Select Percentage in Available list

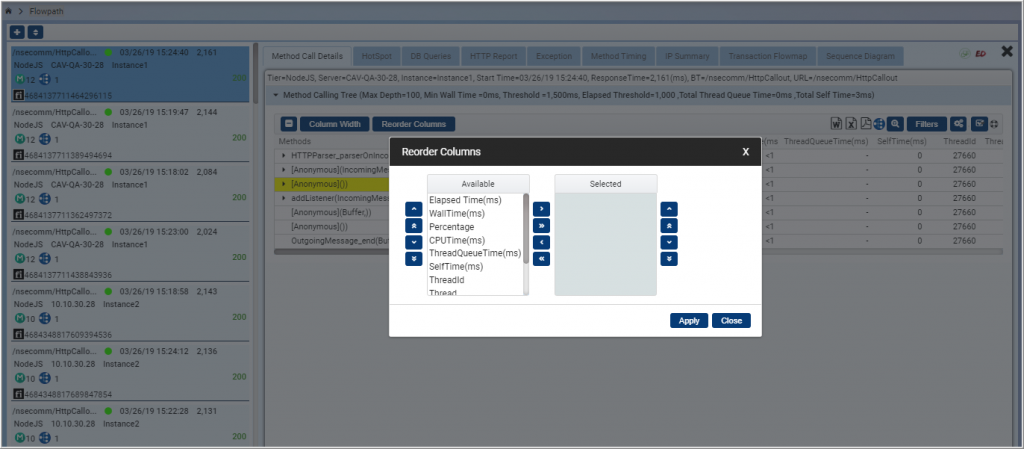tap(475, 226)
